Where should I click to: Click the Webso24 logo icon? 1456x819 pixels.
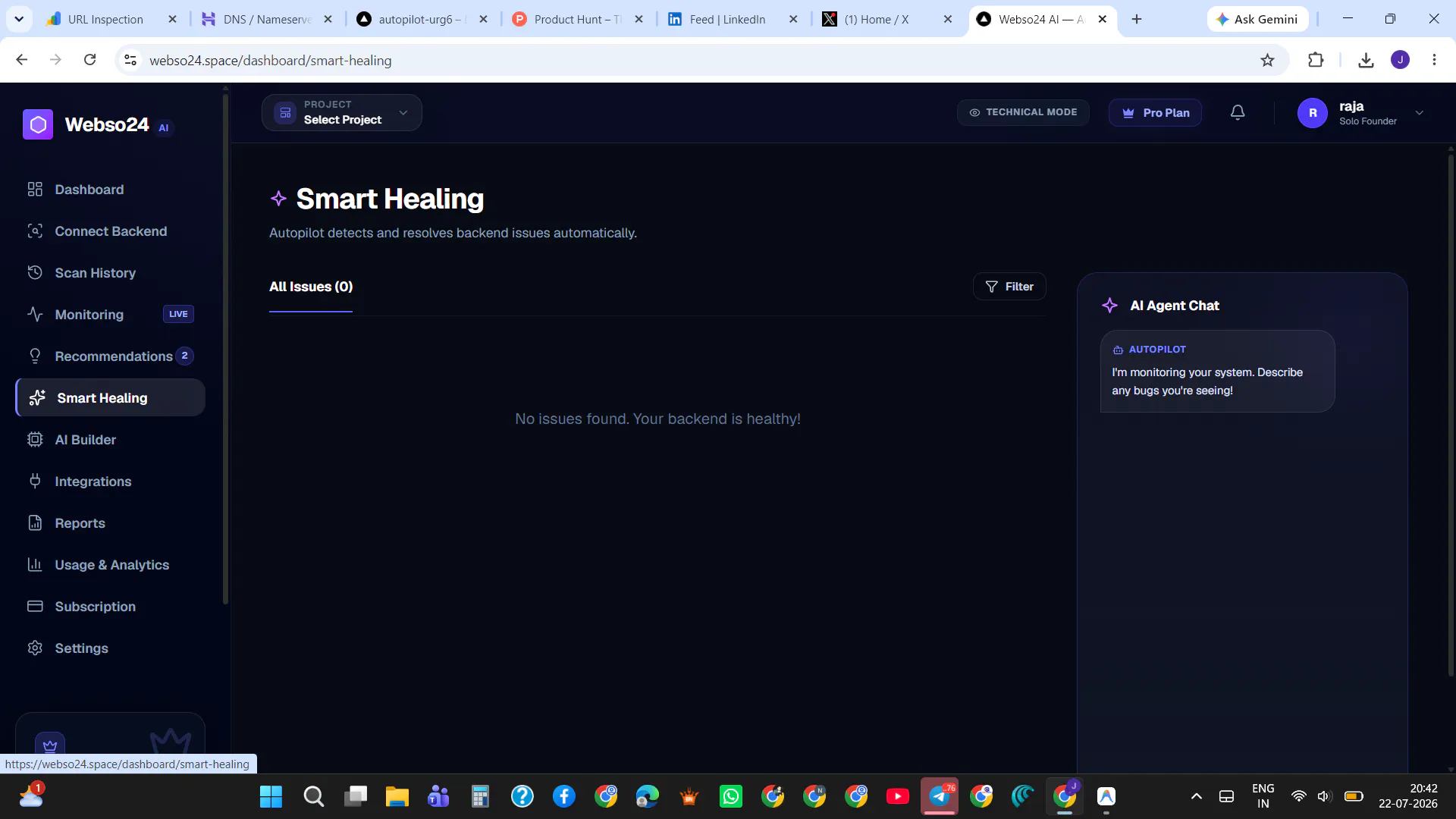click(x=38, y=124)
